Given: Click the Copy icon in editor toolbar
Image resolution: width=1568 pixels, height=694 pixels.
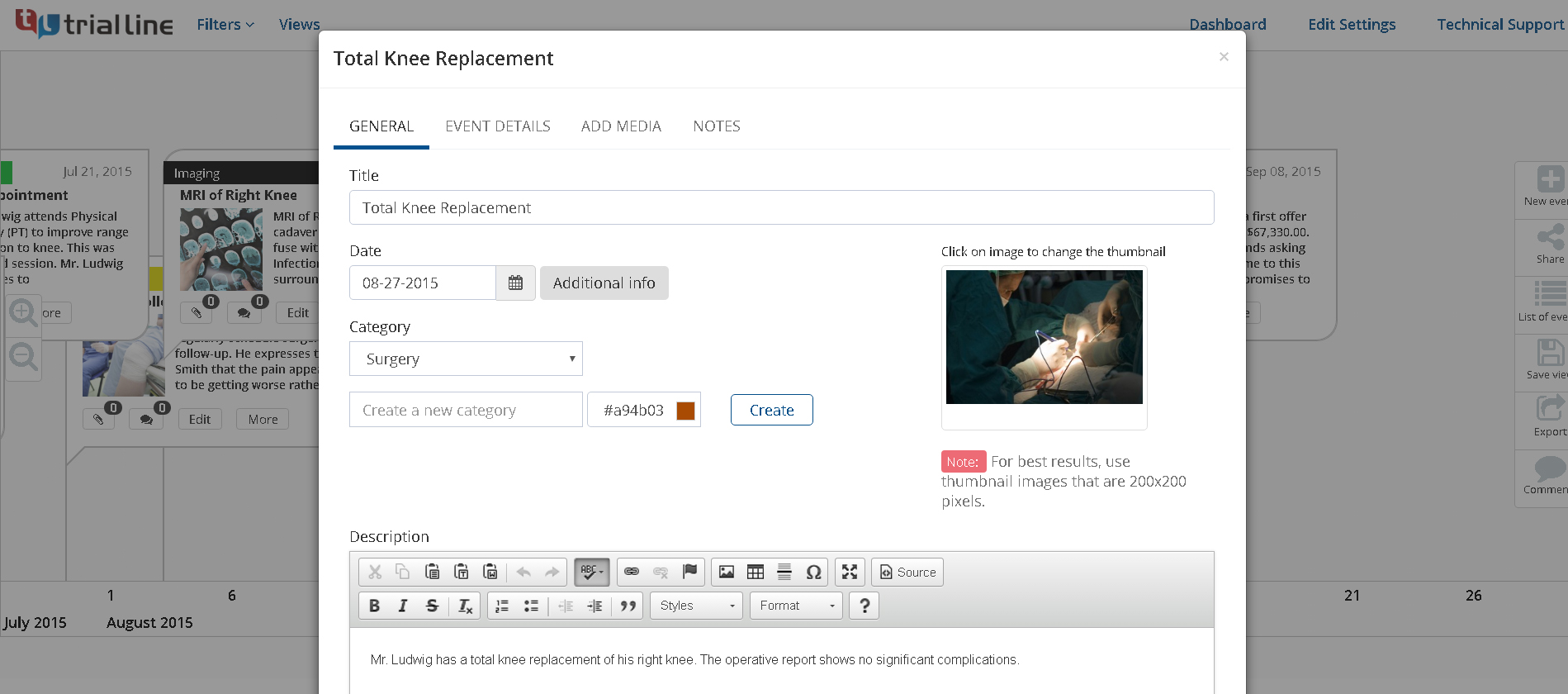Looking at the screenshot, I should point(403,572).
